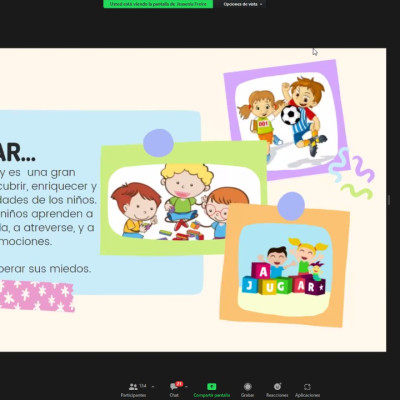Start recording with Grabar

(247, 390)
